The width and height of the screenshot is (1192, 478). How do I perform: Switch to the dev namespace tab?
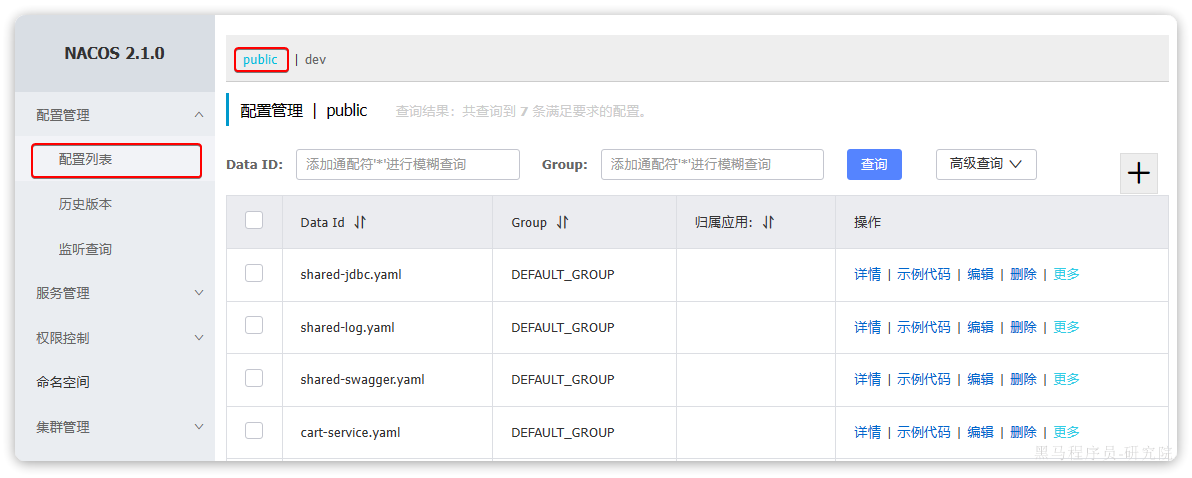pos(315,60)
